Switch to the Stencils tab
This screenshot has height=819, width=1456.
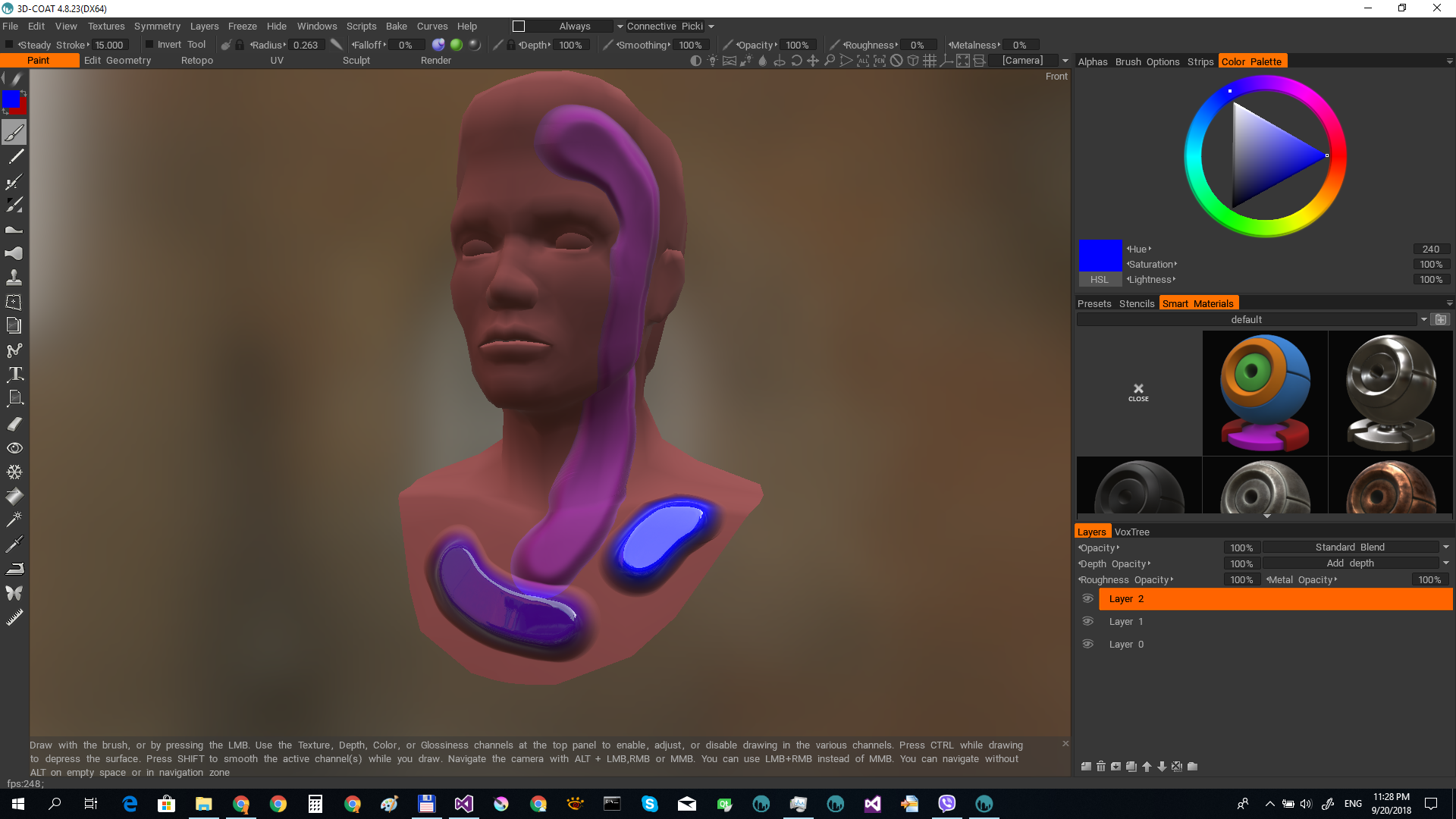point(1137,303)
